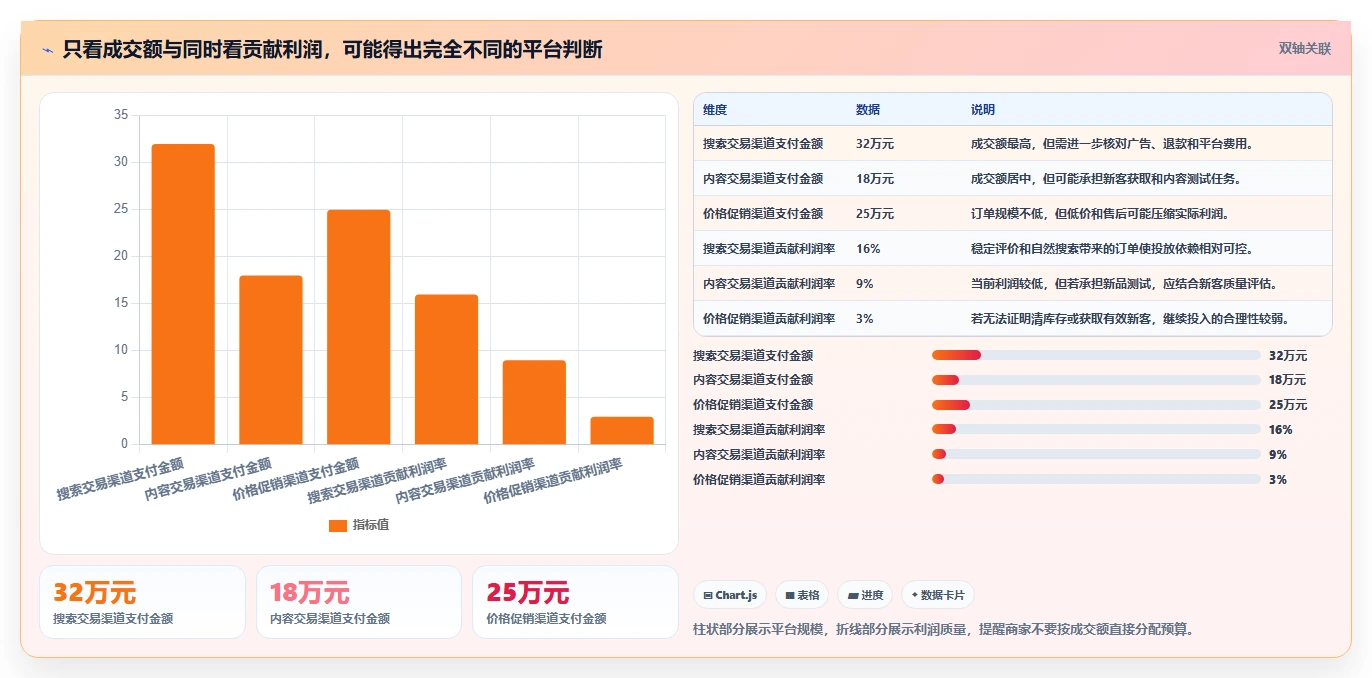Click the 数据卡片 chip

[938, 595]
